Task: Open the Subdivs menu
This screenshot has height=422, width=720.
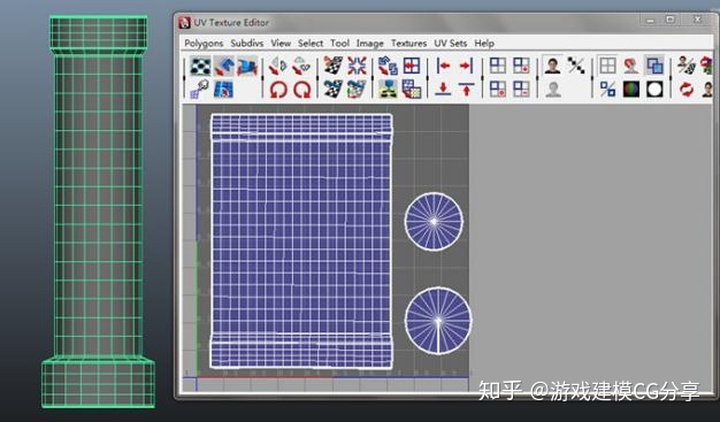Action: 247,43
